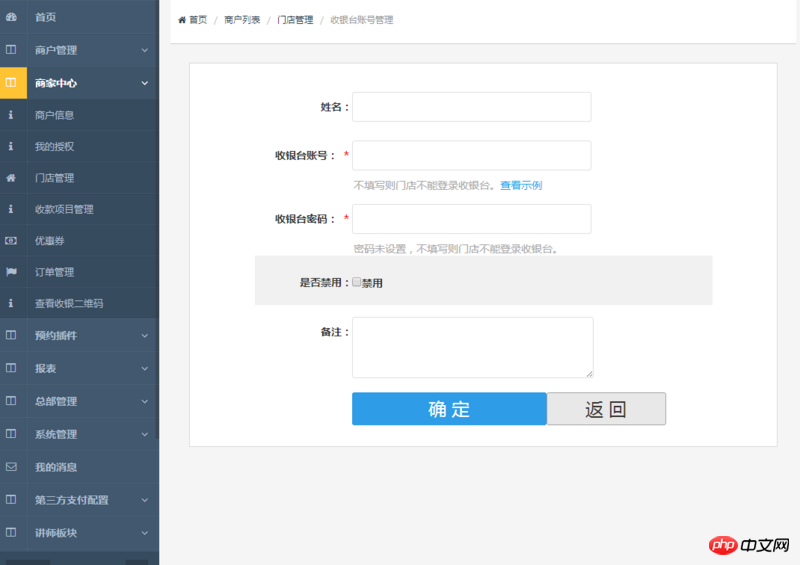
Task: Click the dashboard icon beside 首页
Action: click(x=11, y=17)
